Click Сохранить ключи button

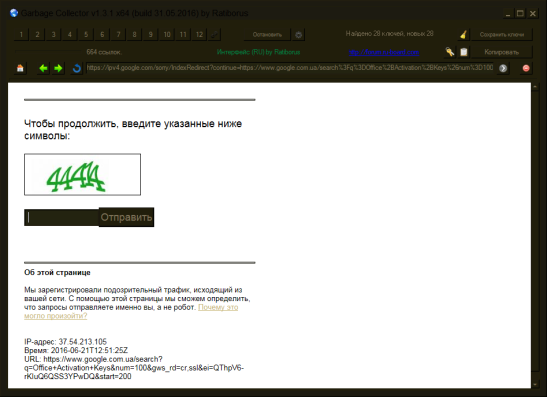[x=502, y=34]
